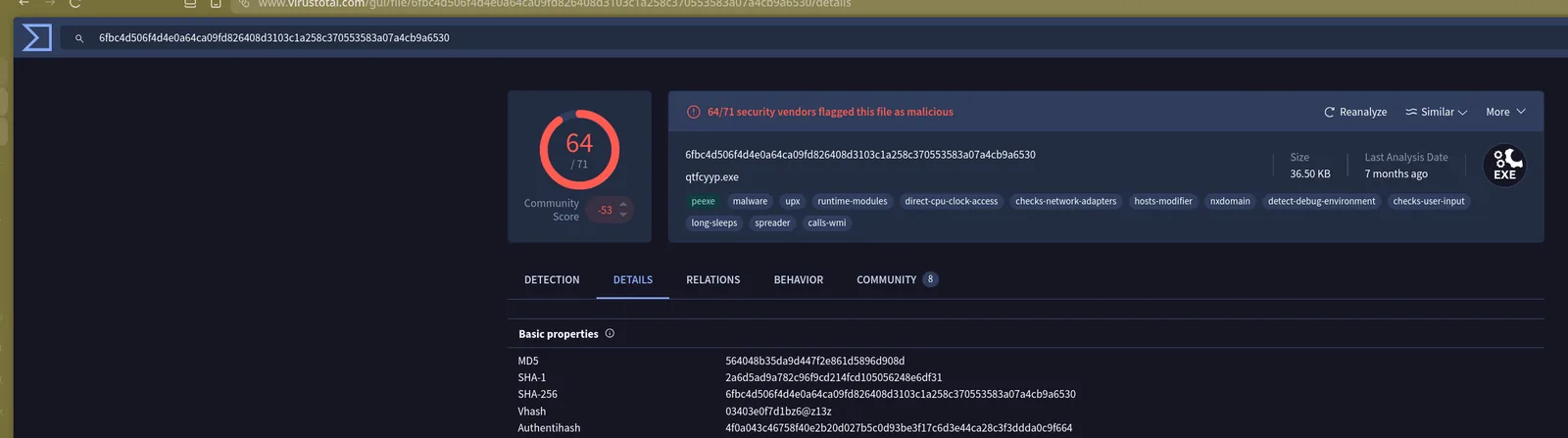Click the malicious warning alert icon

(x=693, y=112)
